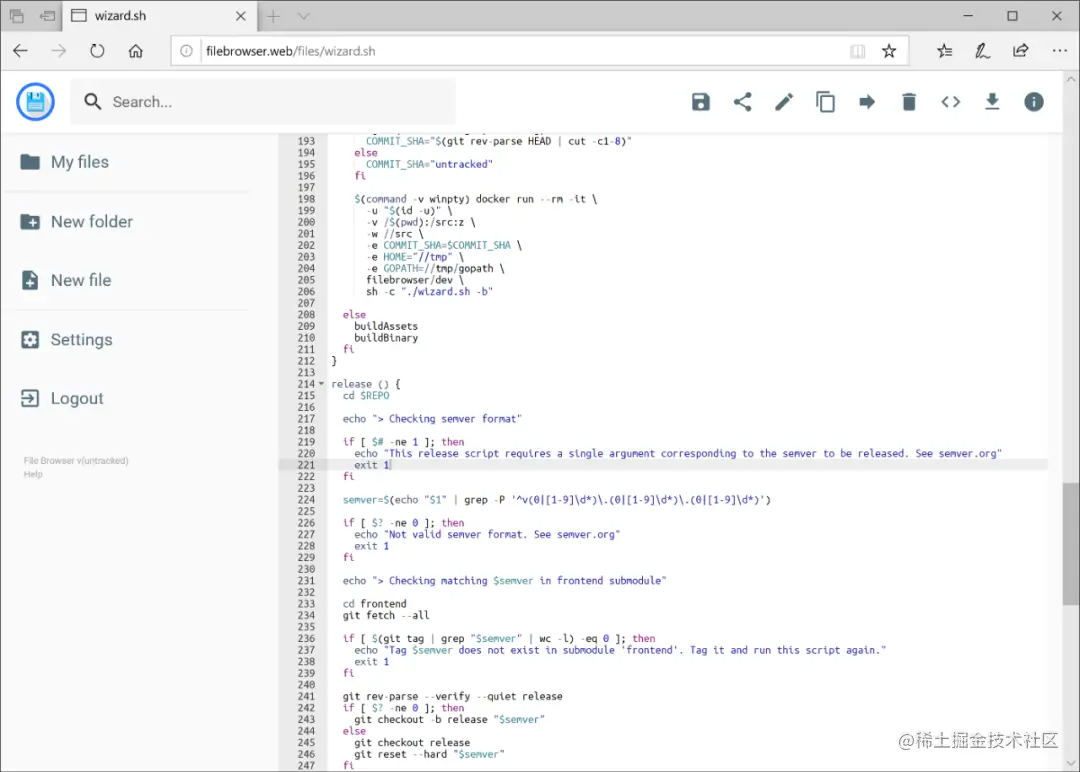
Task: Click the site information icon in address bar
Action: (186, 51)
